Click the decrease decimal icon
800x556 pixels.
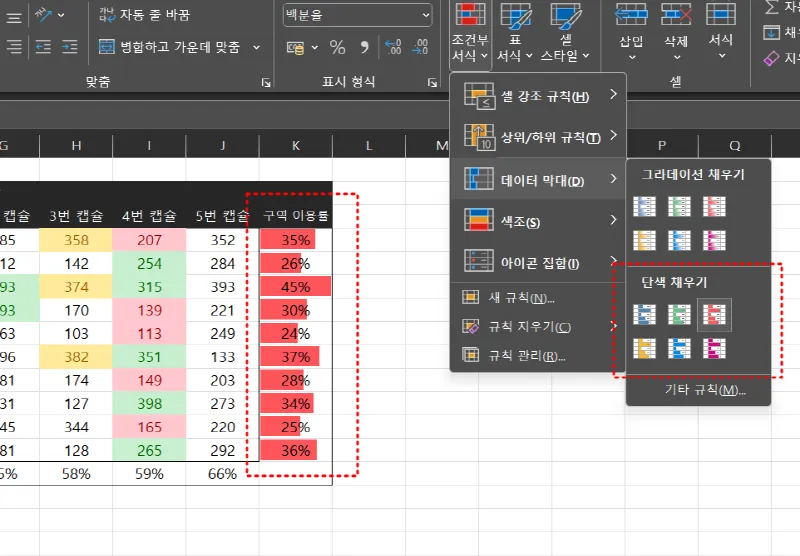point(420,47)
